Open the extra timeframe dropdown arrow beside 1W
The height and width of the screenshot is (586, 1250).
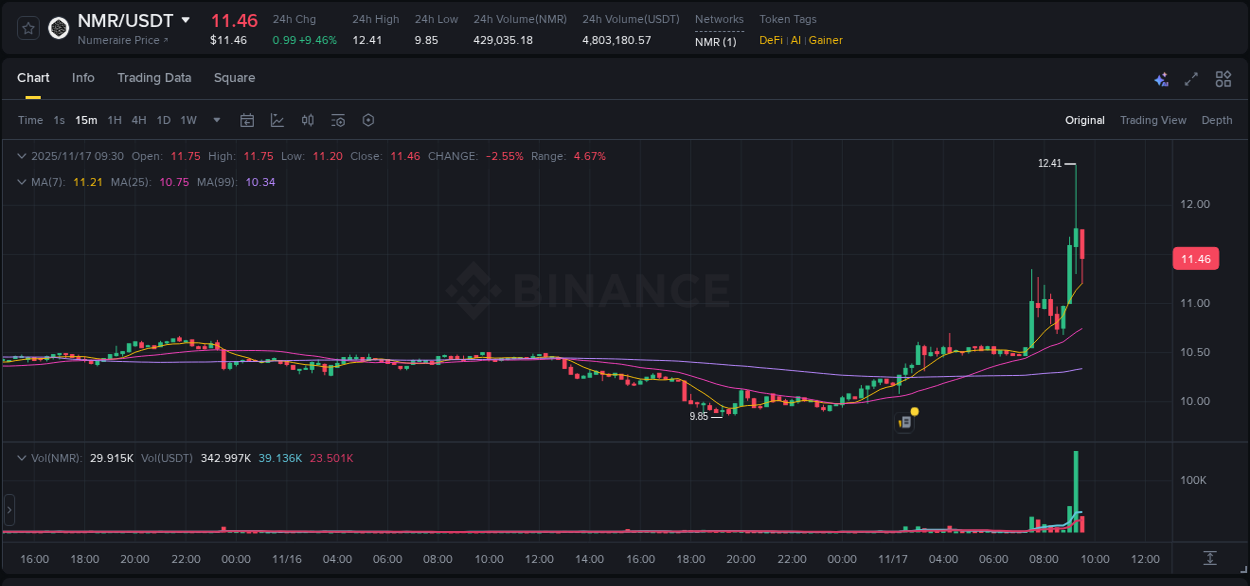(x=214, y=120)
